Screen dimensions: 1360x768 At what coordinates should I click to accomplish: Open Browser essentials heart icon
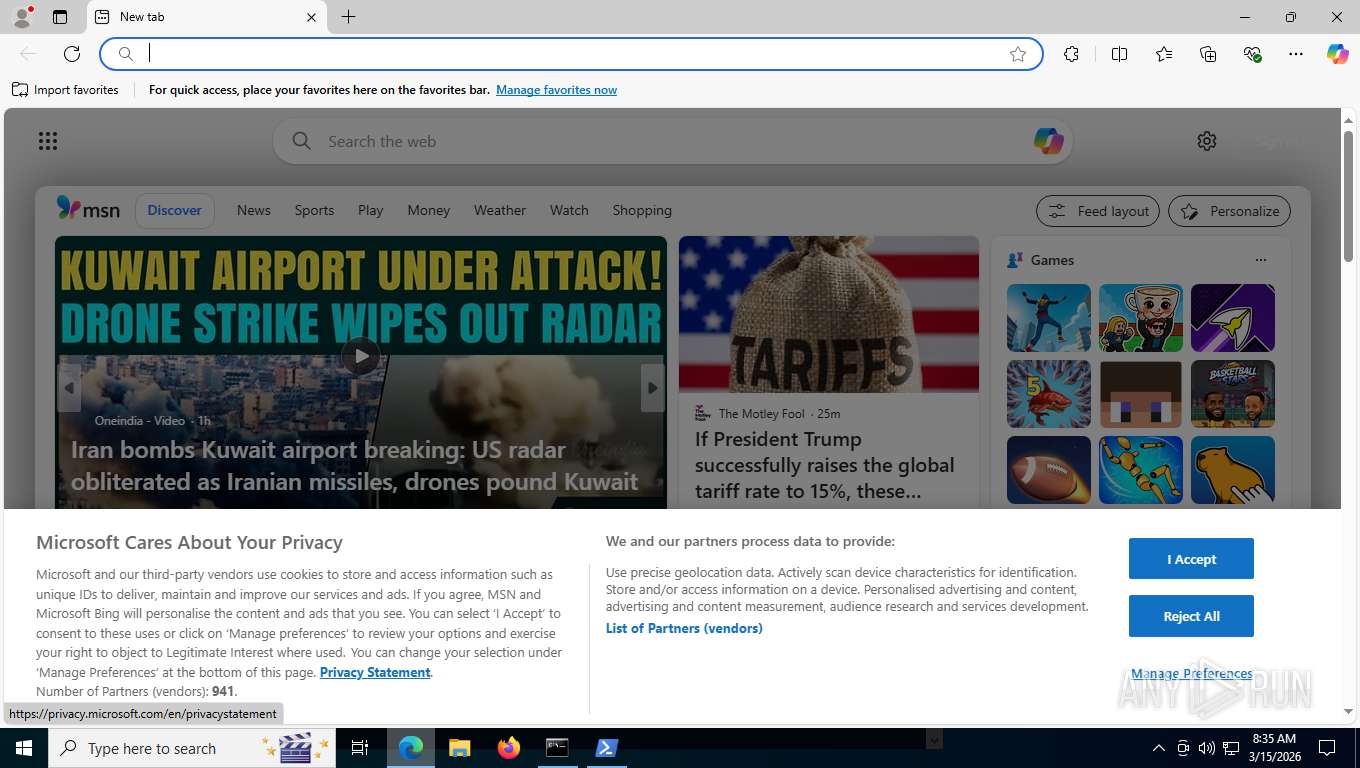[1252, 54]
